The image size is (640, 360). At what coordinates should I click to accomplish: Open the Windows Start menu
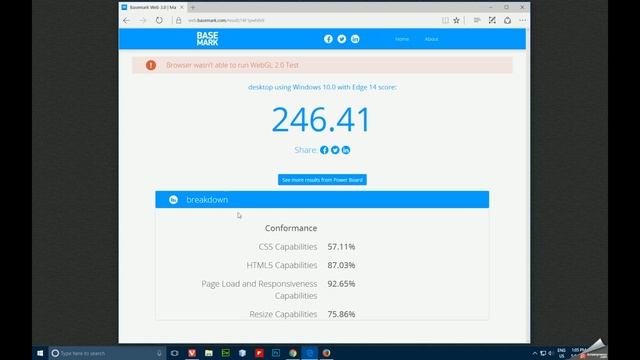pyautogui.click(x=40, y=353)
